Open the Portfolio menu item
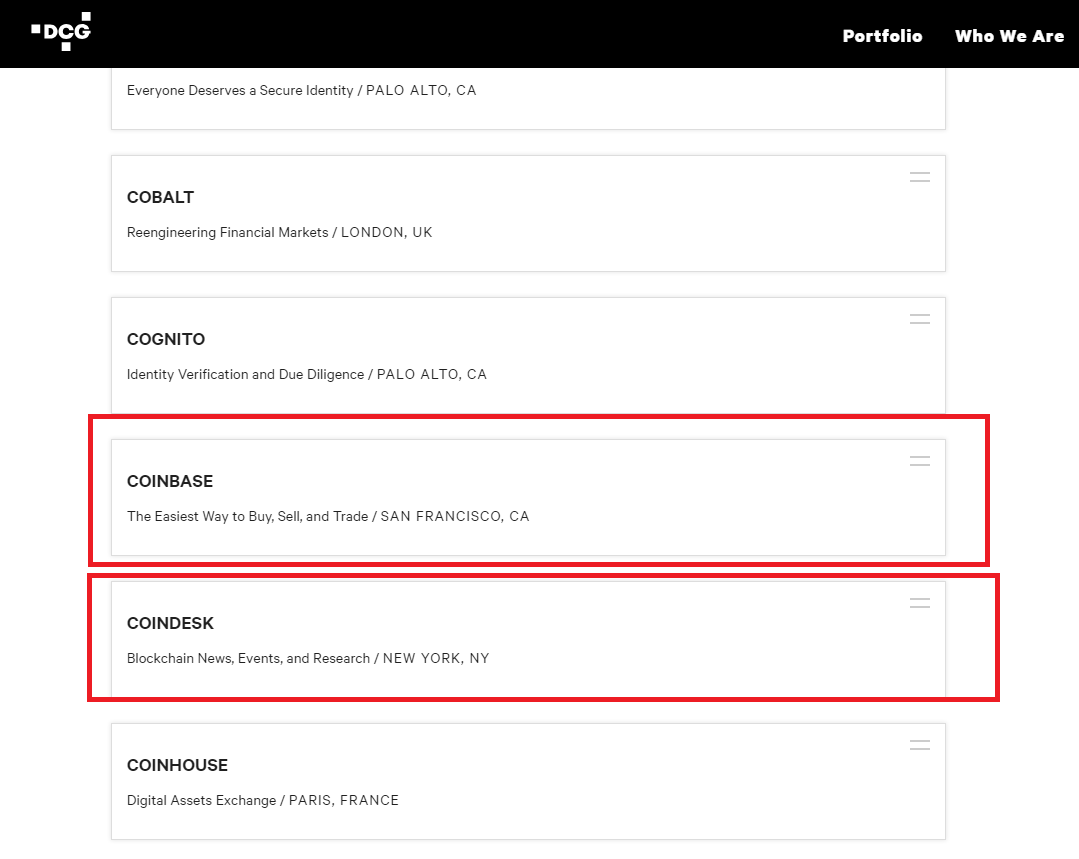This screenshot has height=859, width=1079. (x=882, y=36)
